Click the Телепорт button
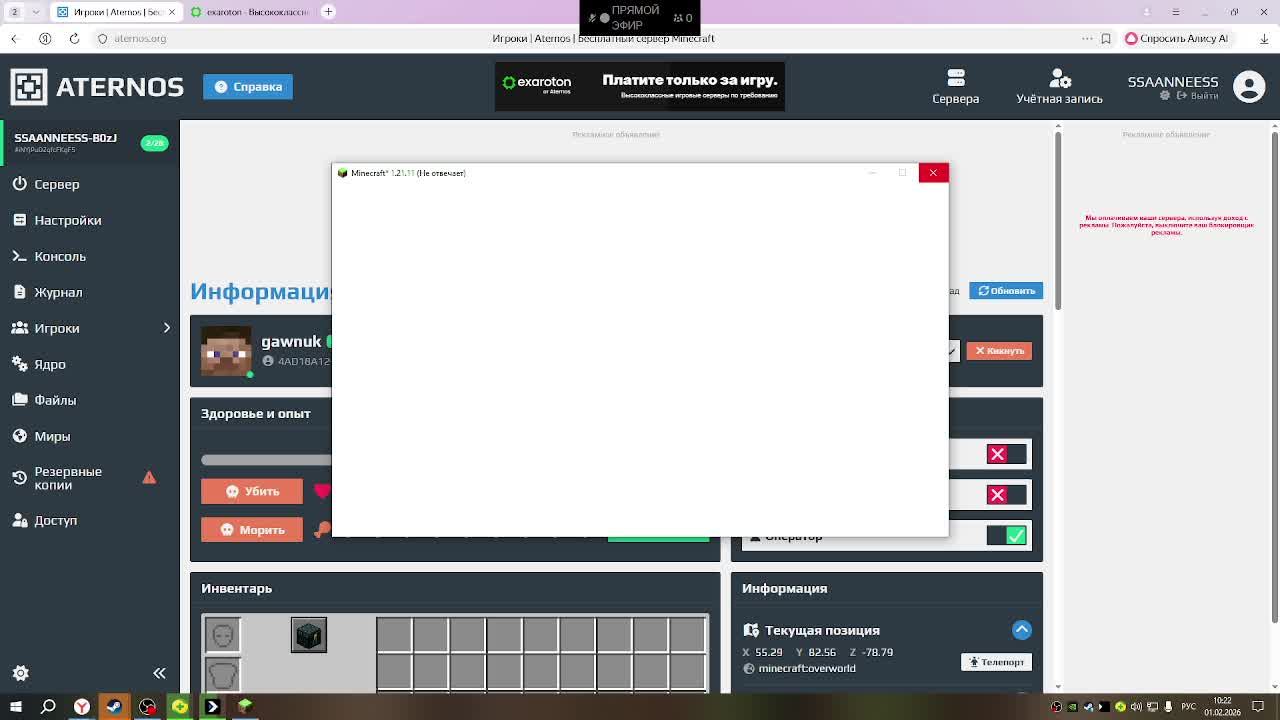Viewport: 1280px width, 720px height. [996, 662]
